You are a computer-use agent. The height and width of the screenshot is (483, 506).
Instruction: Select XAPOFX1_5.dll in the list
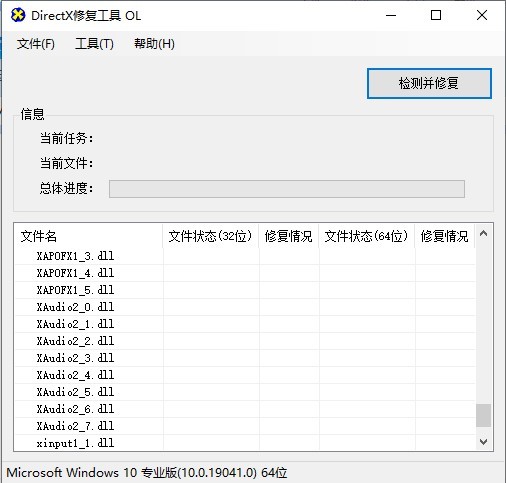tap(75, 290)
